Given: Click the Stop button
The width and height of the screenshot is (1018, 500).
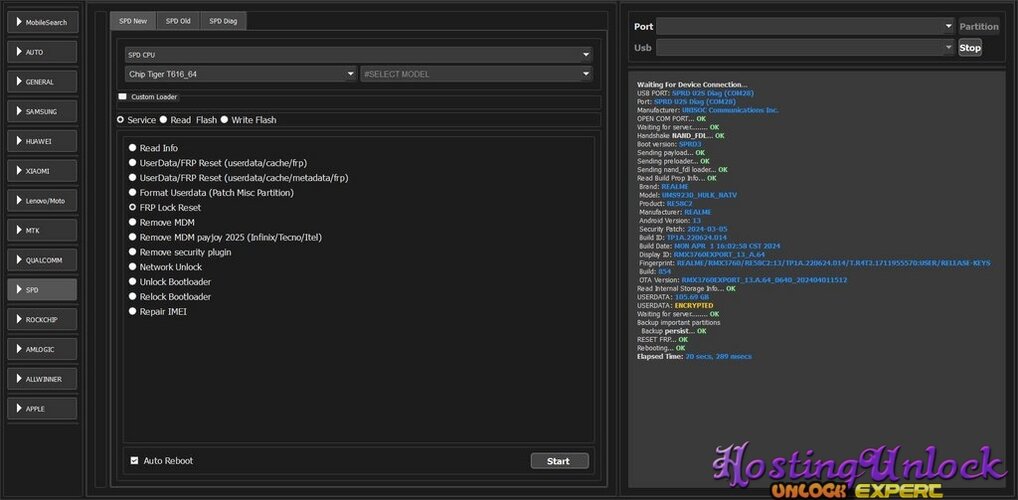Looking at the screenshot, I should click(x=970, y=47).
